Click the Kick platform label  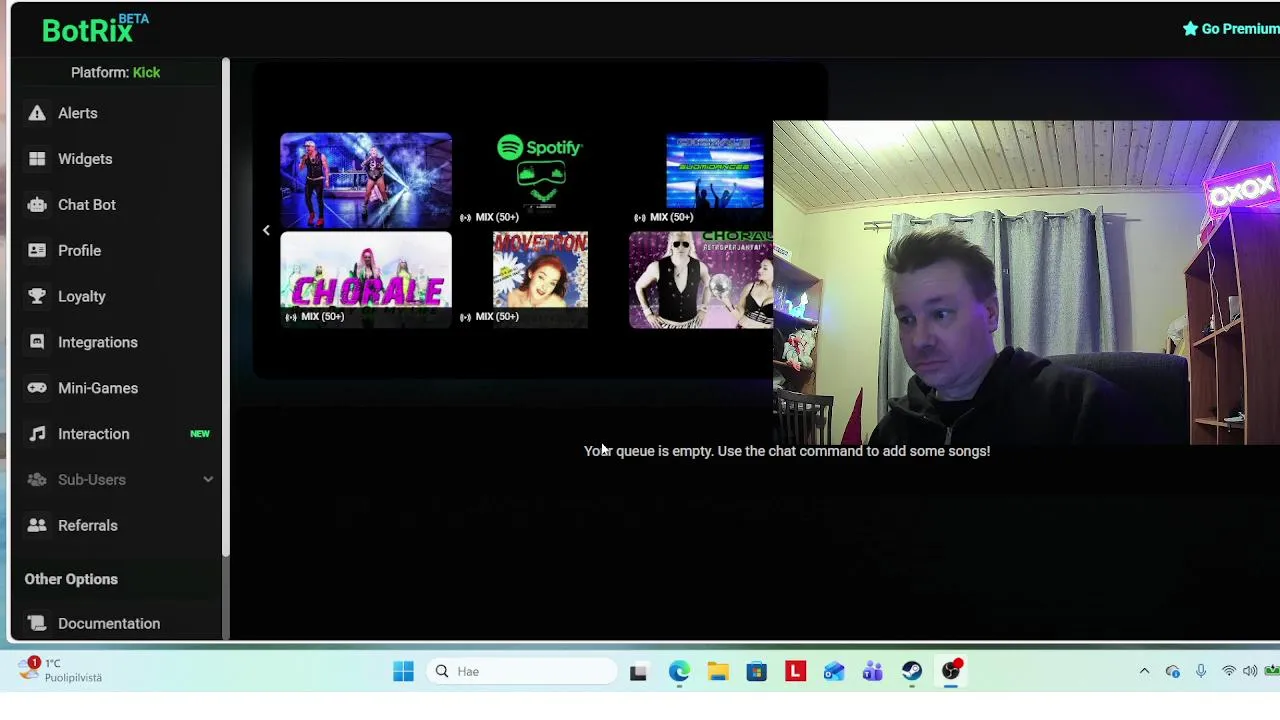coord(146,72)
